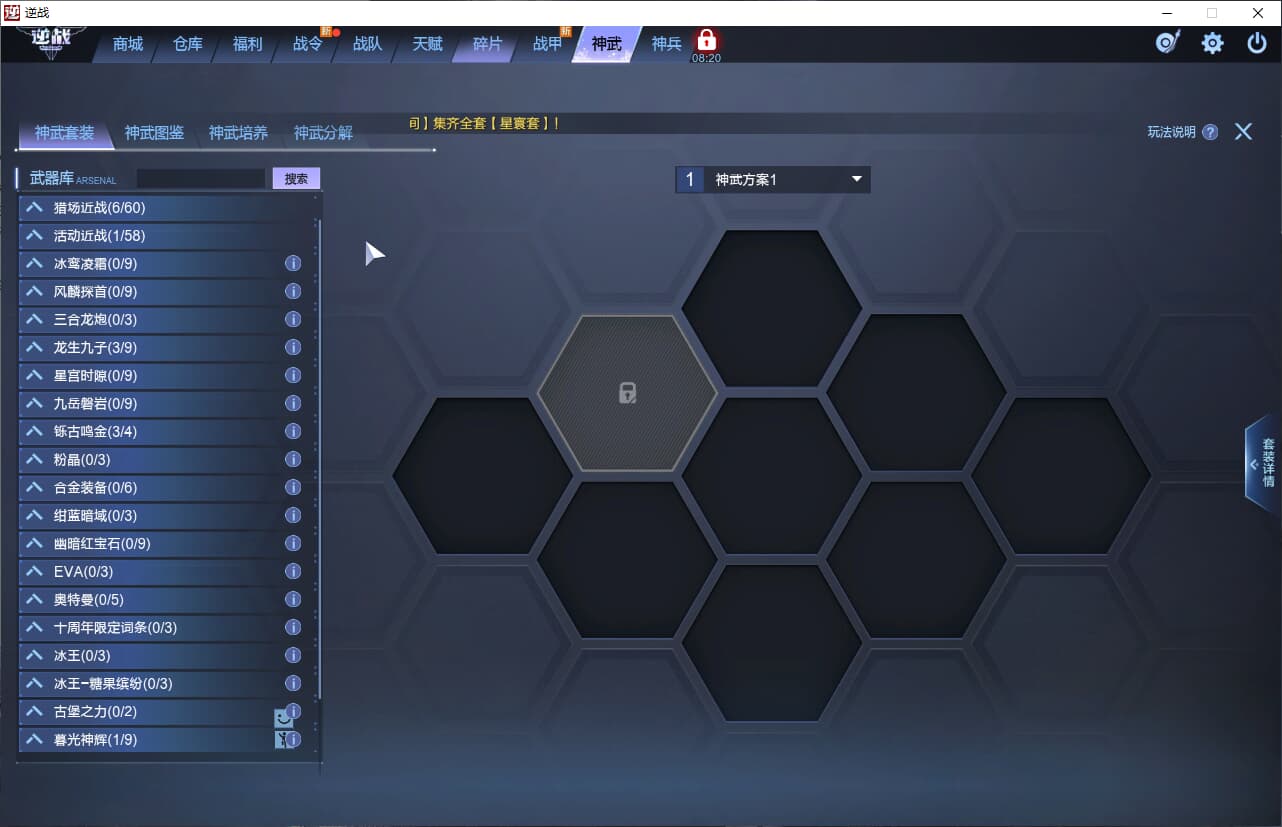Show info for 风麟探首 set
The image size is (1282, 827).
[293, 292]
